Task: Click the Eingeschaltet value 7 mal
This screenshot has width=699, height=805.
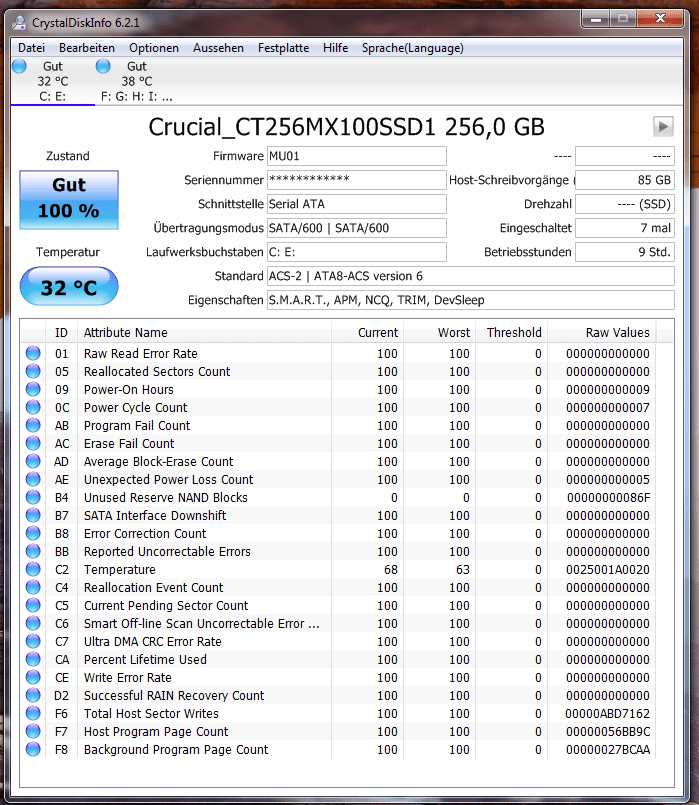Action: coord(625,228)
